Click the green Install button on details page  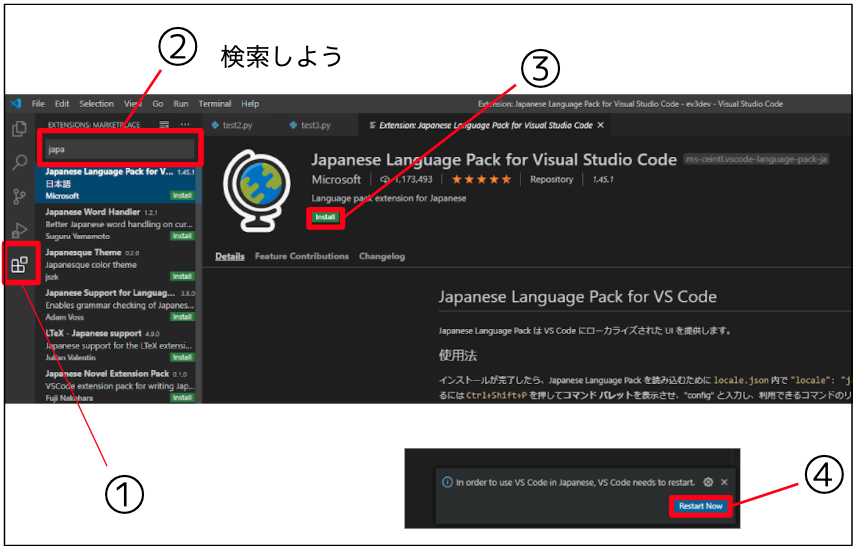coord(325,217)
